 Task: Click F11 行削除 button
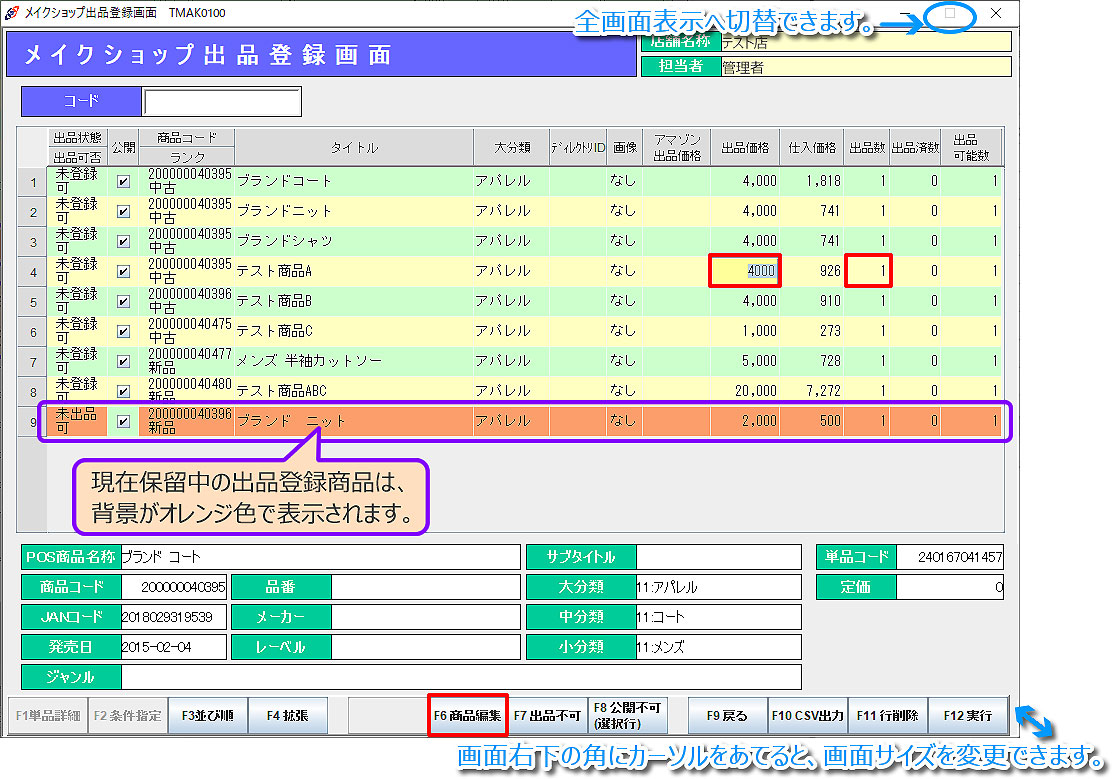pos(887,716)
